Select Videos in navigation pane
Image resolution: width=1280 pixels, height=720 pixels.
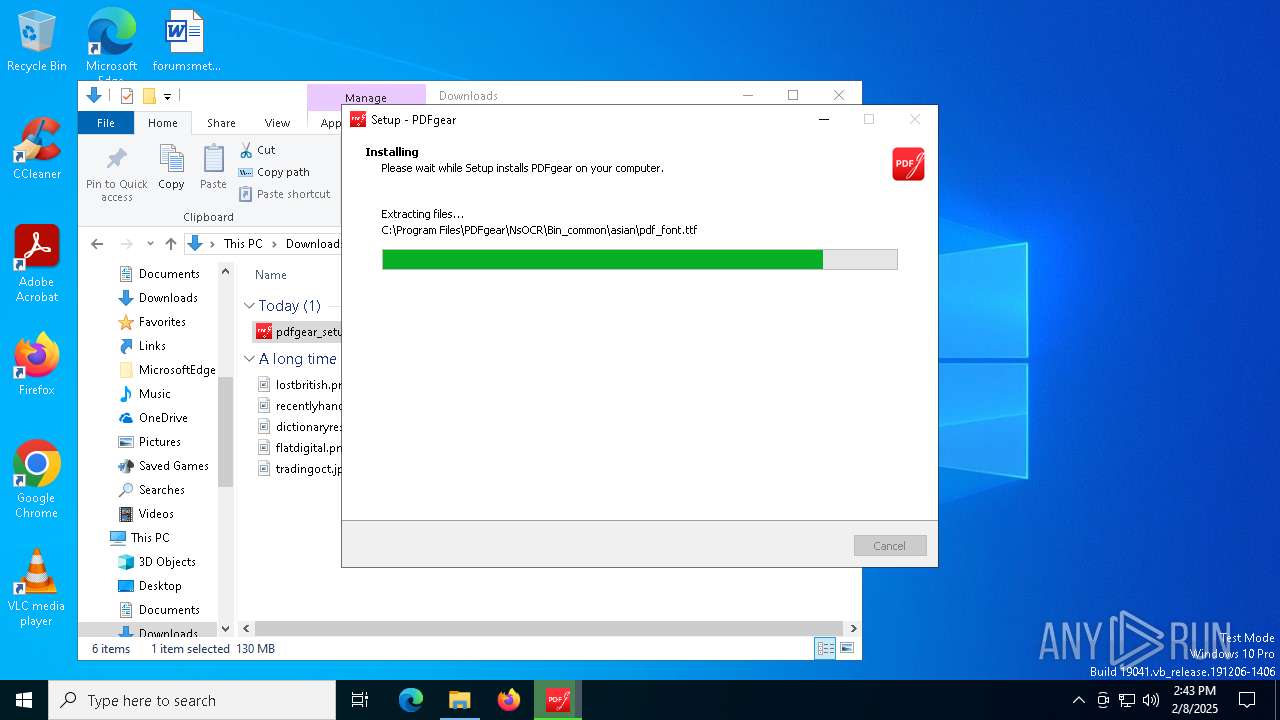147,514
